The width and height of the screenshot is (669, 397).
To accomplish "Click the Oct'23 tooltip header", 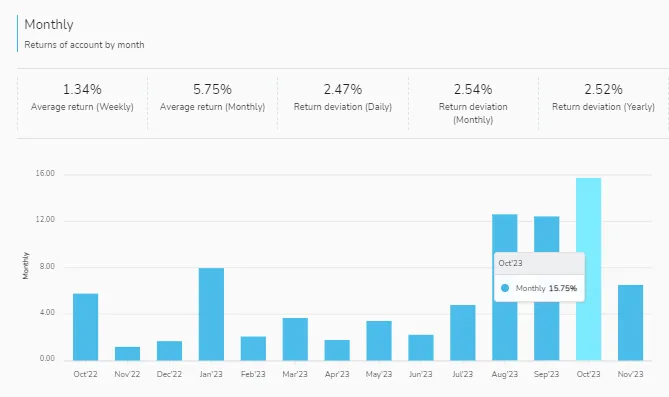I will click(x=539, y=263).
